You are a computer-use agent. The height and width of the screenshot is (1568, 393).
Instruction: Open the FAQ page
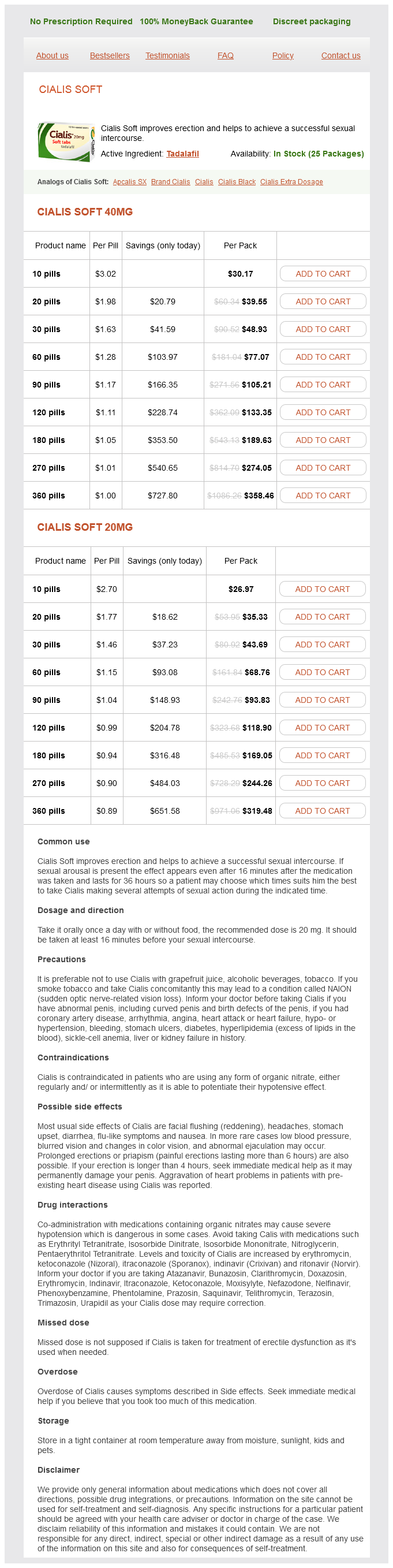225,55
